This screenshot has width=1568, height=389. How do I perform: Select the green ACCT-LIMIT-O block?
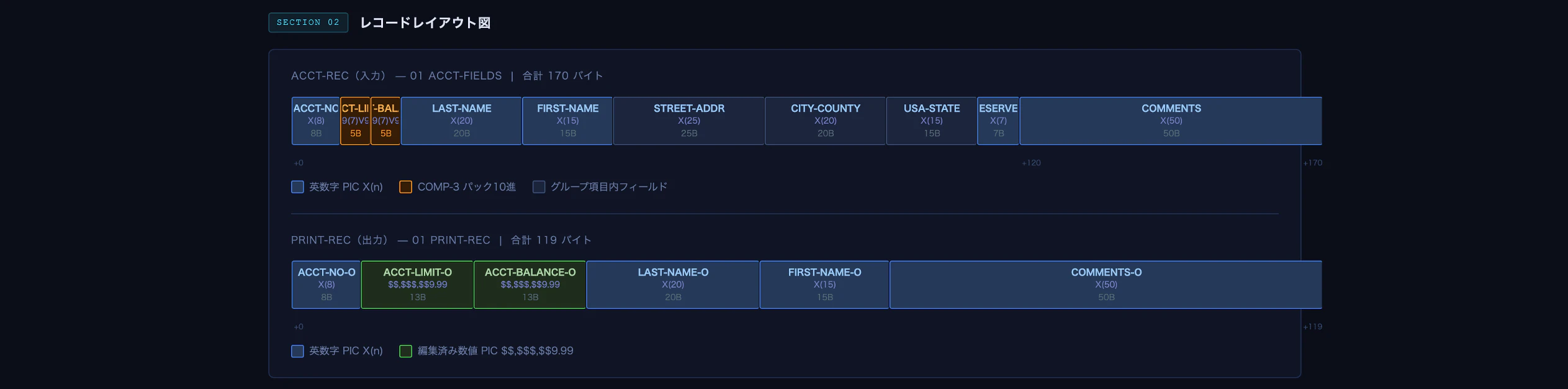coord(417,285)
